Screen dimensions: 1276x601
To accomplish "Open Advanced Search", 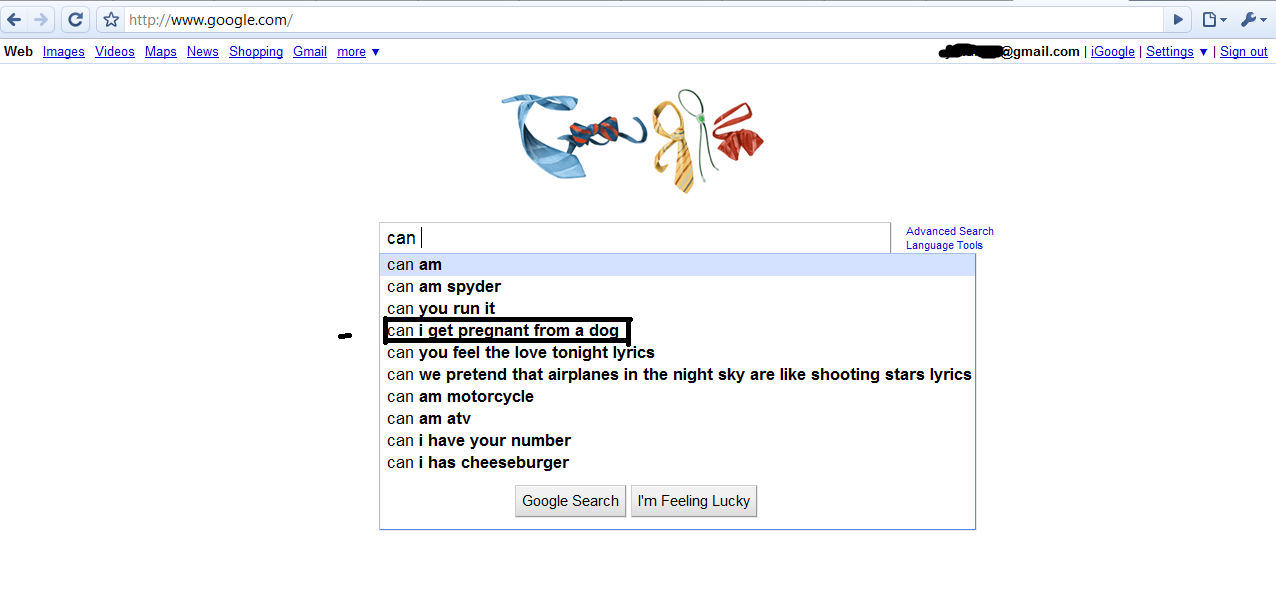I will [950, 231].
